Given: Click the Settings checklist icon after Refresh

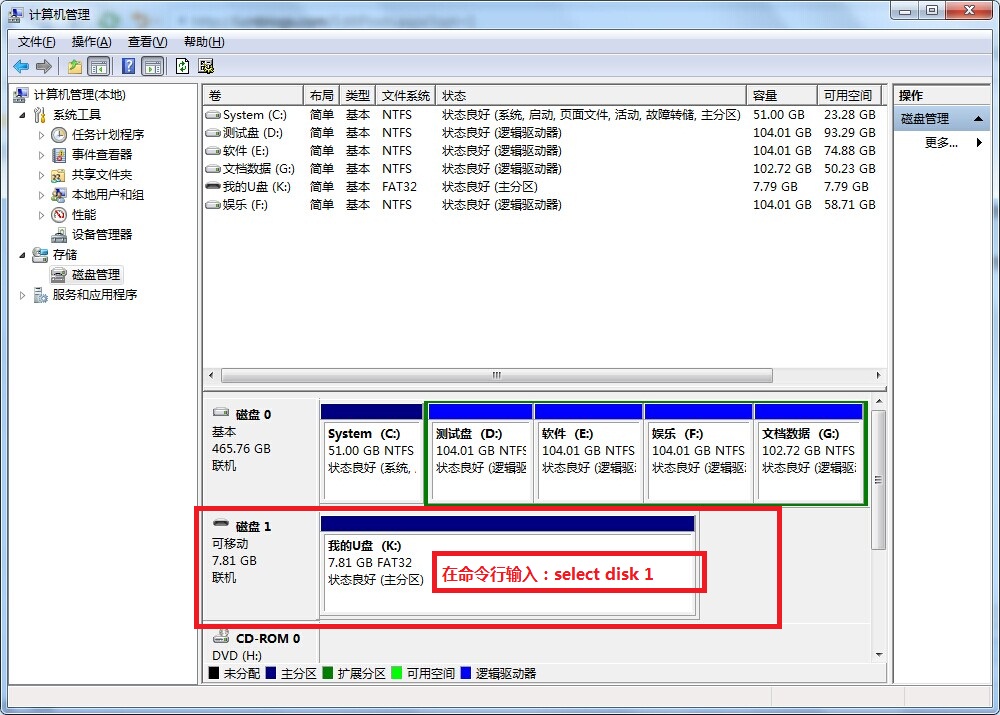Looking at the screenshot, I should click(x=206, y=66).
